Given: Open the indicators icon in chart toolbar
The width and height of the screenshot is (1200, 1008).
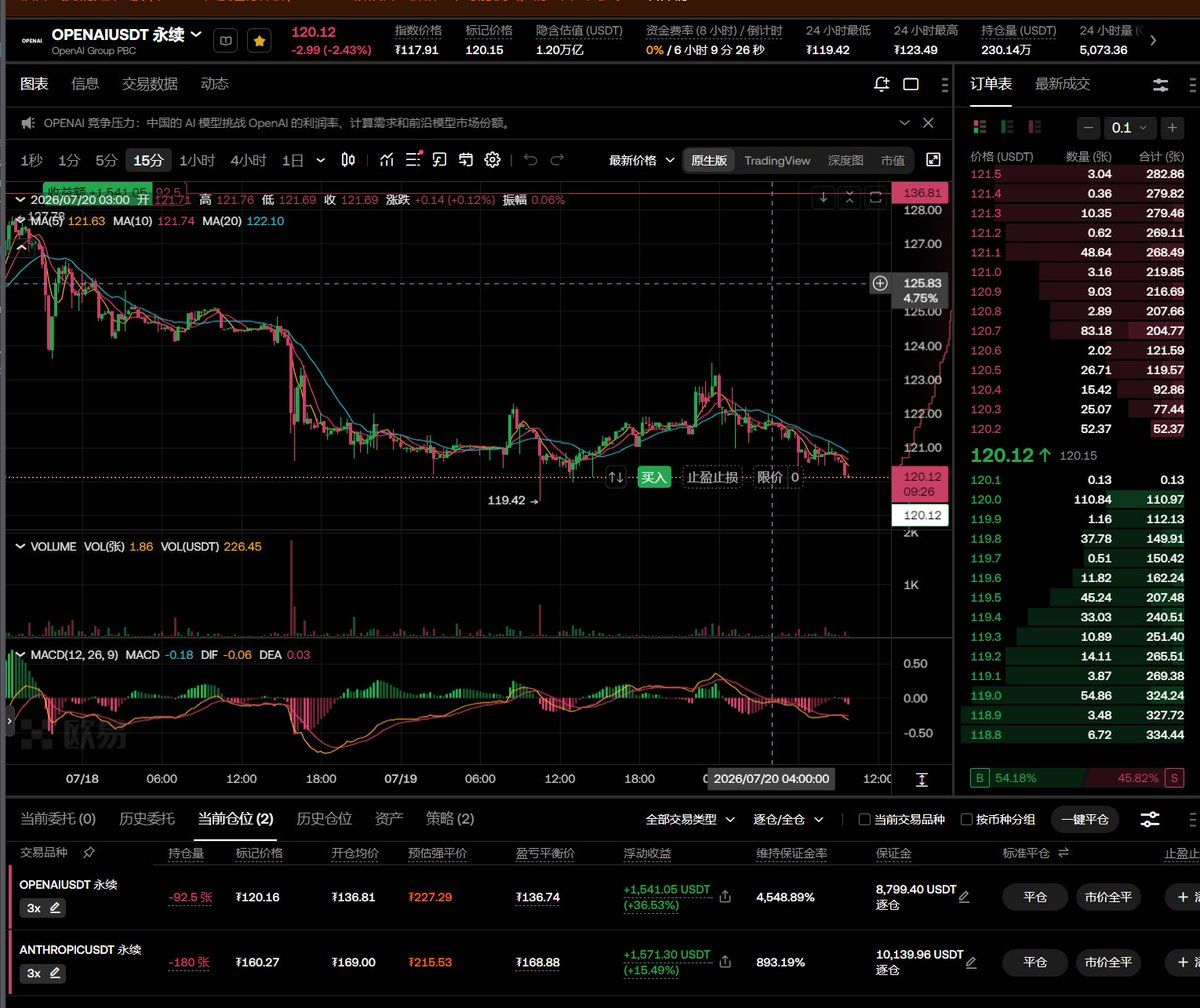Looking at the screenshot, I should coord(386,160).
